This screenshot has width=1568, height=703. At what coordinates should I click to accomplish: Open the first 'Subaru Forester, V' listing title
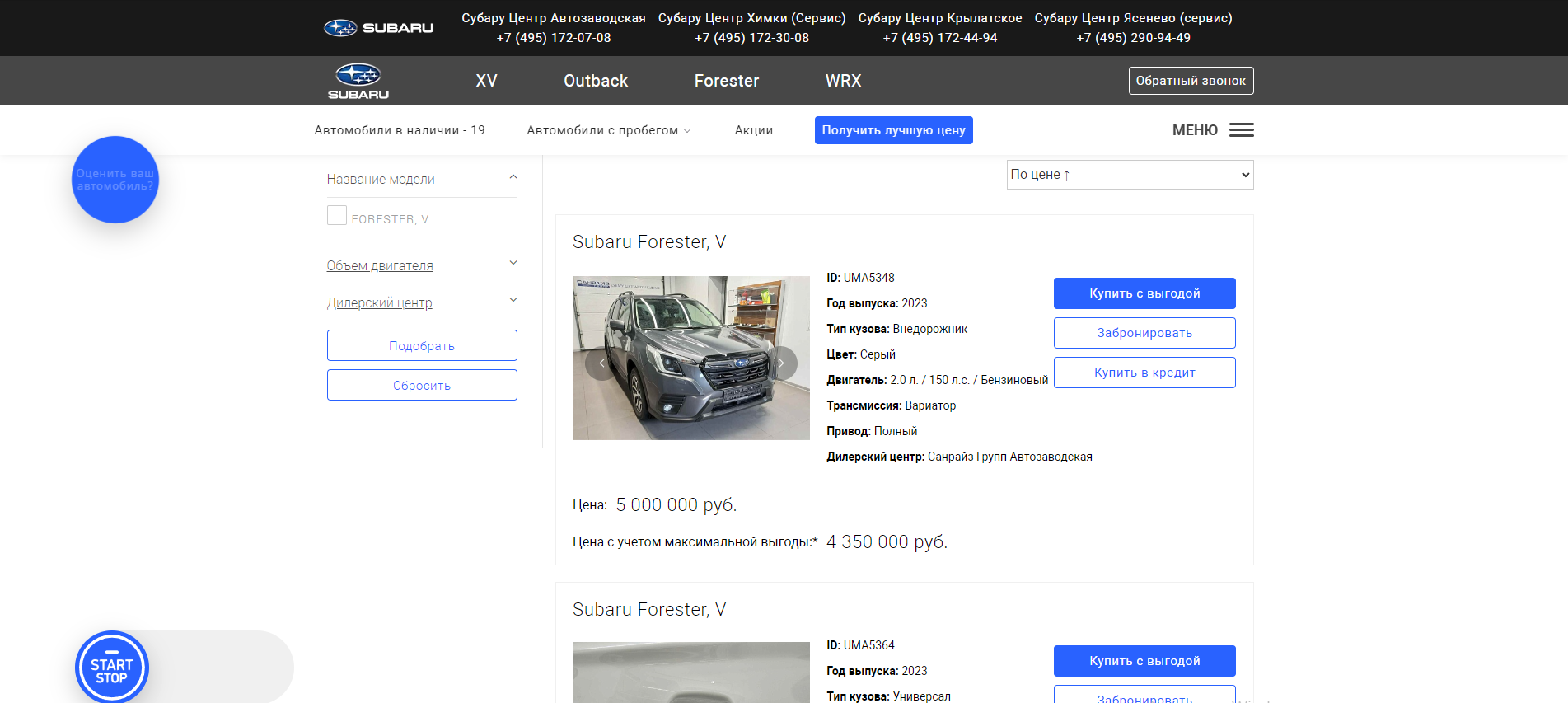pyautogui.click(x=649, y=241)
